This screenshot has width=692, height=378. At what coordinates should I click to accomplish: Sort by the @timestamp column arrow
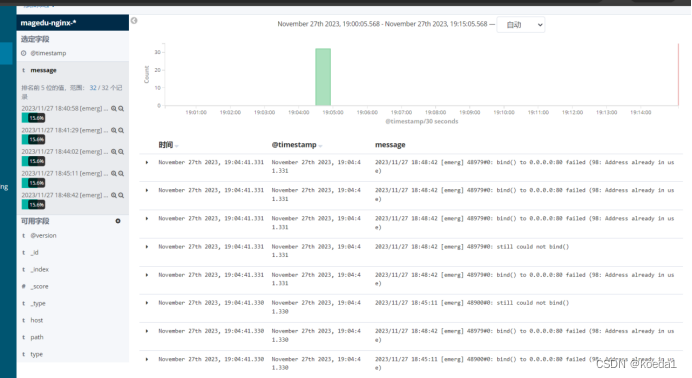[320, 146]
